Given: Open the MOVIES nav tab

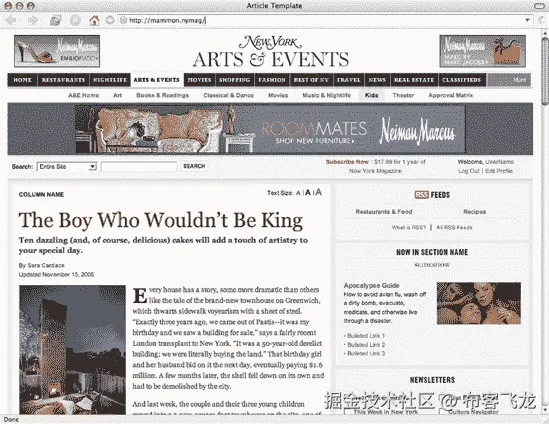Looking at the screenshot, I should point(199,80).
